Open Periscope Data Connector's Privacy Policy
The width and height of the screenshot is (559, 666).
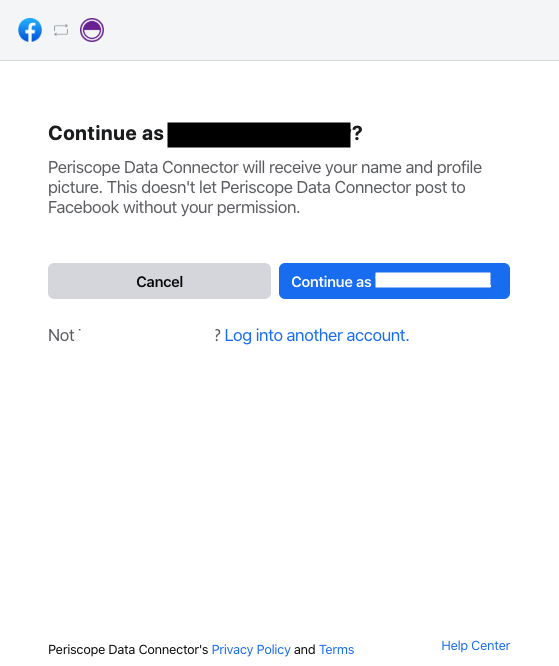251,649
